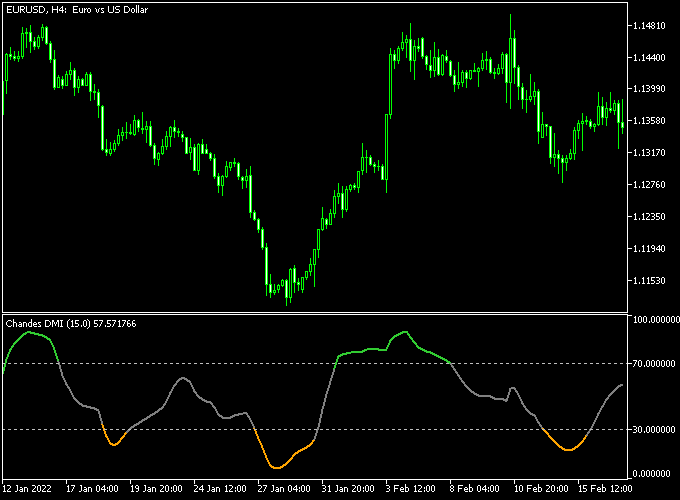
Task: Click the Chandes DMI (15.0) indicator label
Action: click(71, 323)
